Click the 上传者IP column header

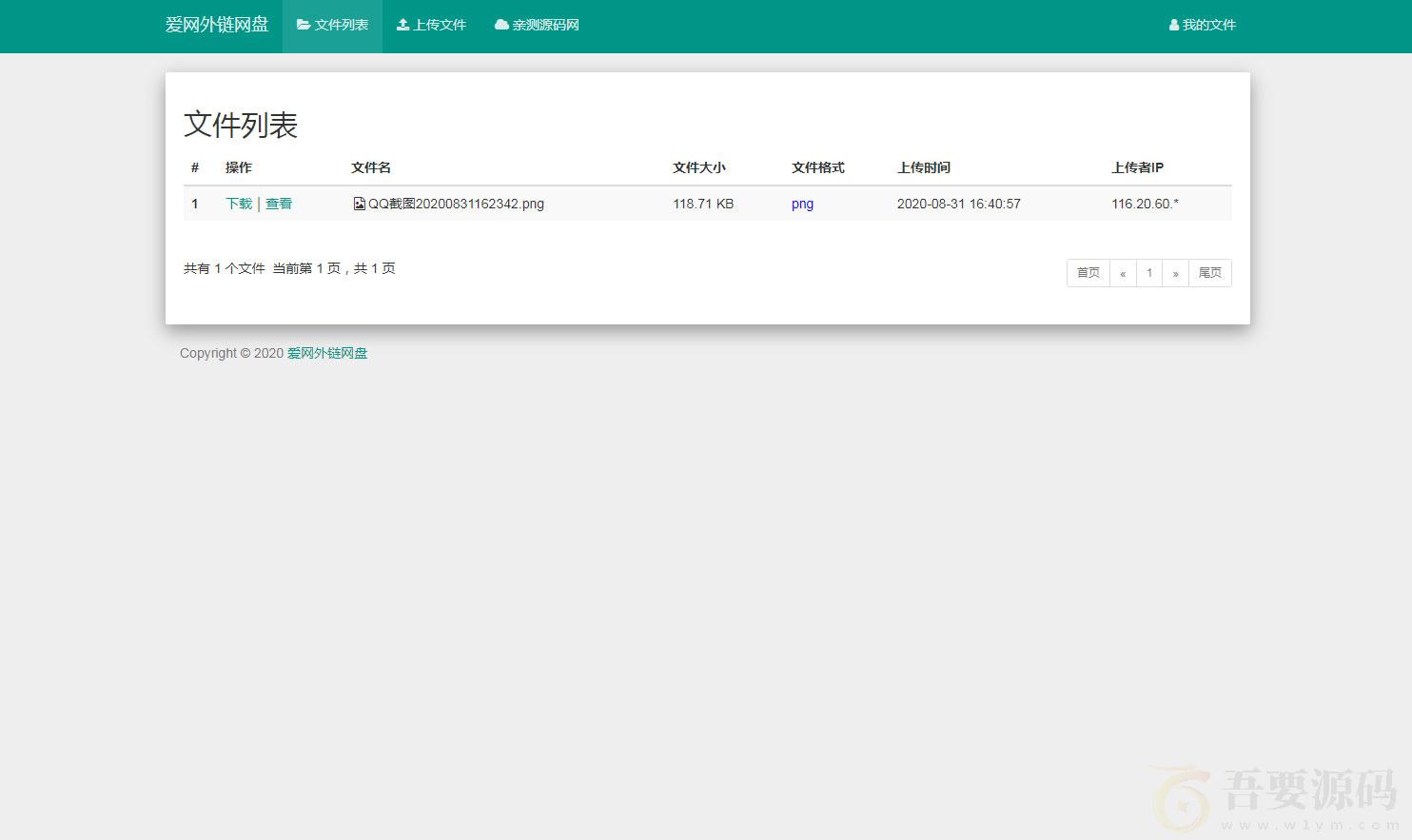(x=1138, y=167)
